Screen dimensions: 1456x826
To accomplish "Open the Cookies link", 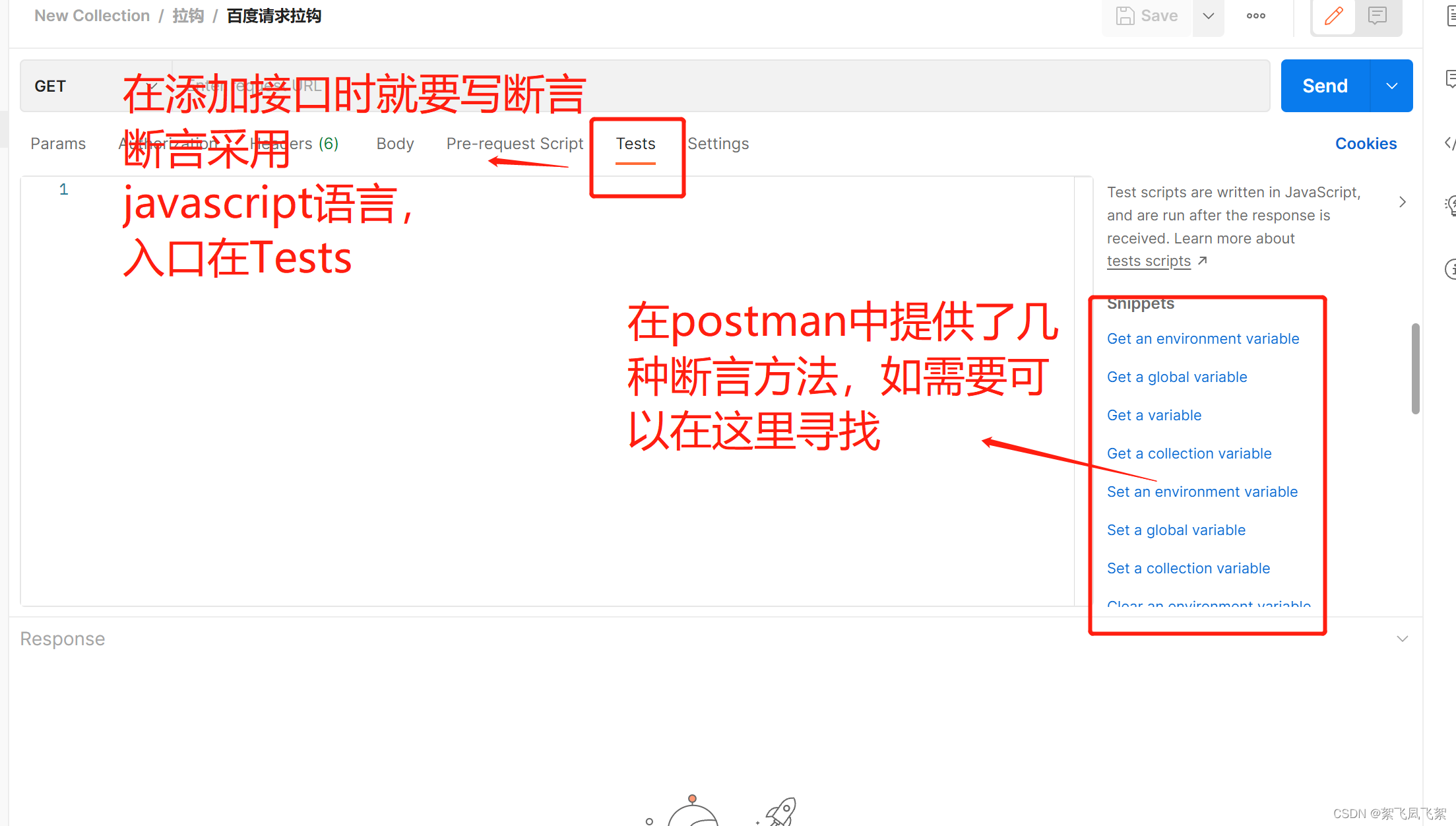I will (x=1366, y=144).
